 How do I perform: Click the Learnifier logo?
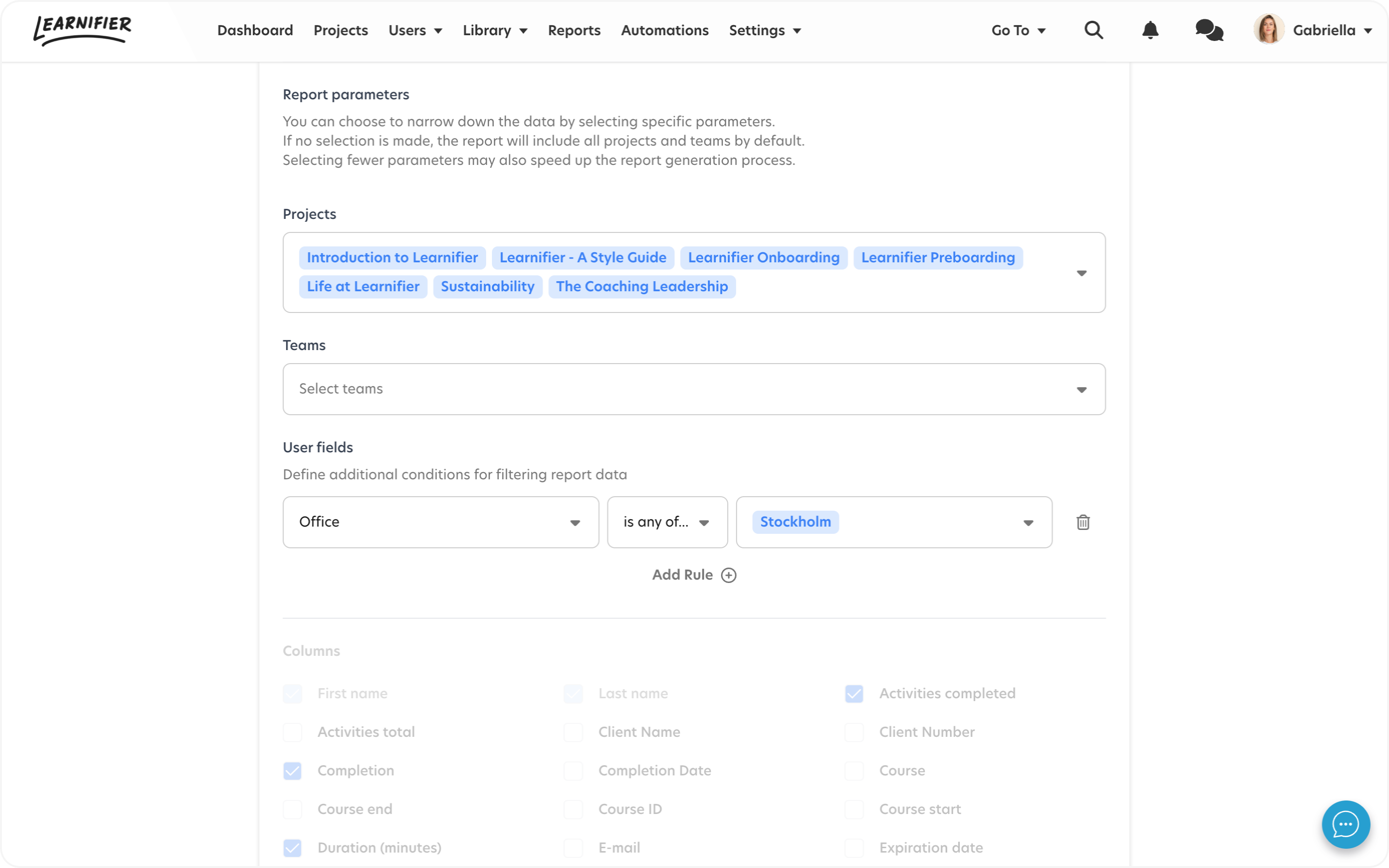tap(82, 30)
